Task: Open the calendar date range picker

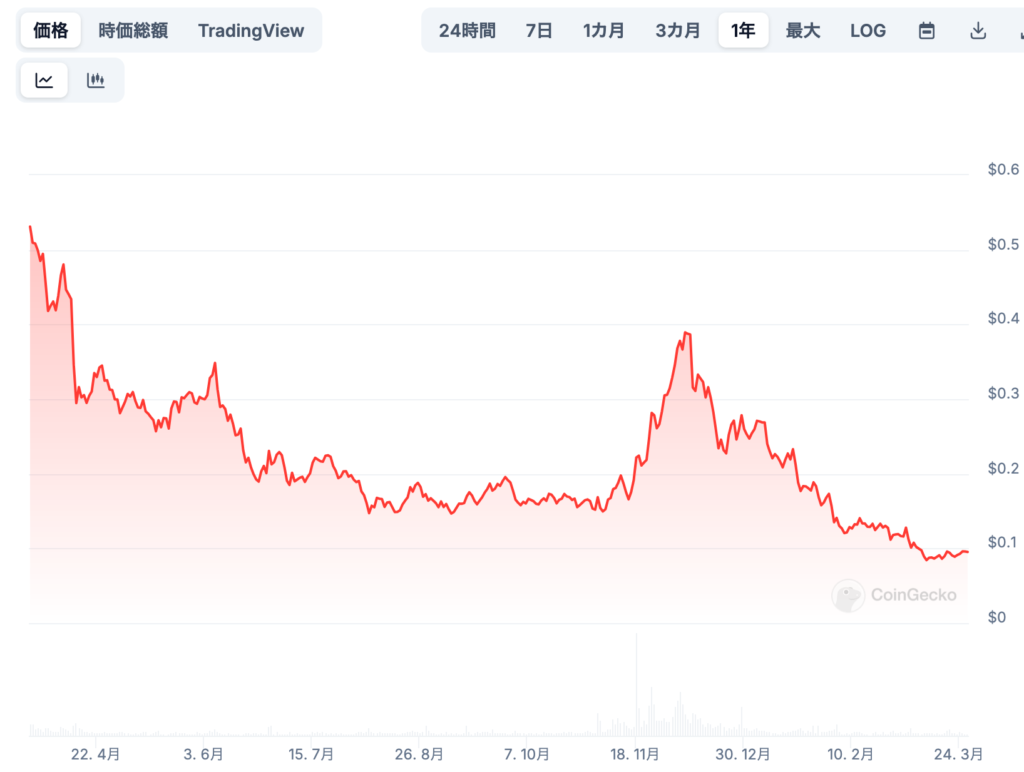Action: 926,31
